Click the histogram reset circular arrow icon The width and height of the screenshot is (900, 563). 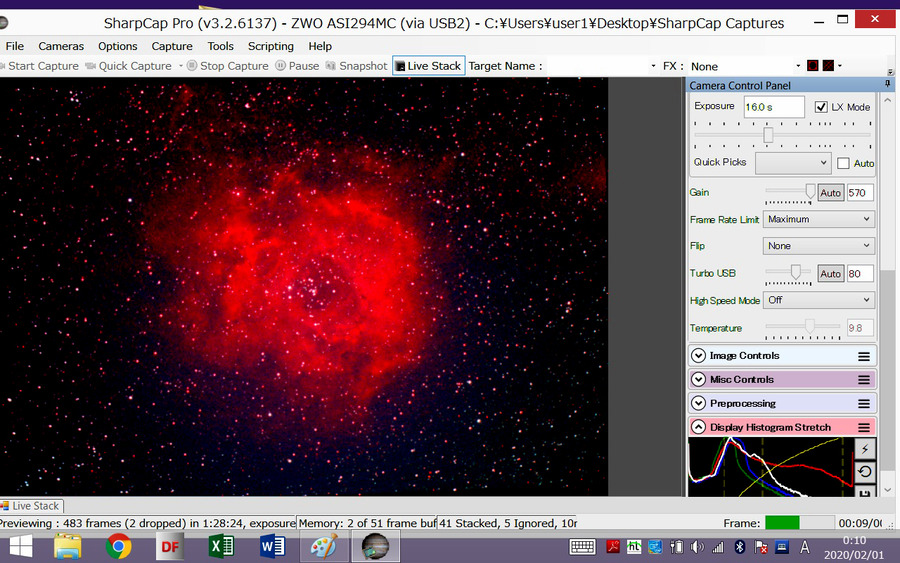click(x=865, y=472)
